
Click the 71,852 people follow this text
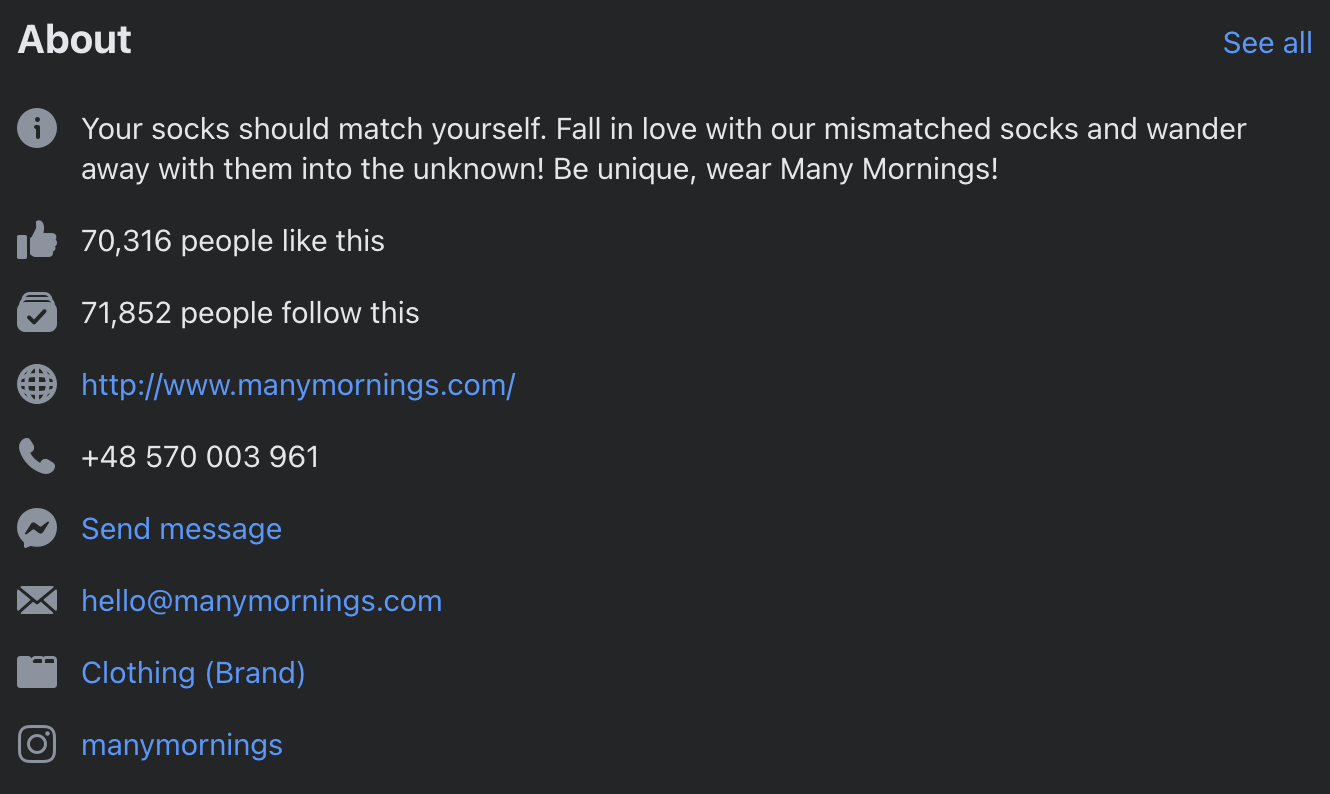pyautogui.click(x=250, y=313)
